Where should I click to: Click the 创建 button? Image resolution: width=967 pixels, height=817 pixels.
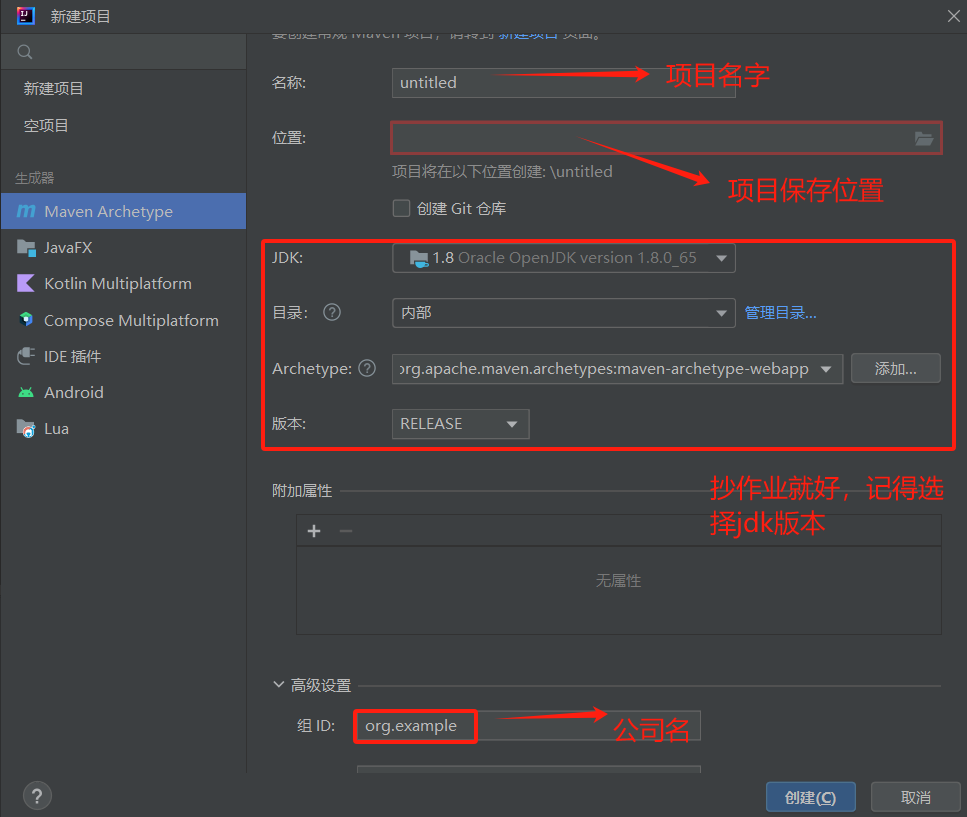(810, 797)
